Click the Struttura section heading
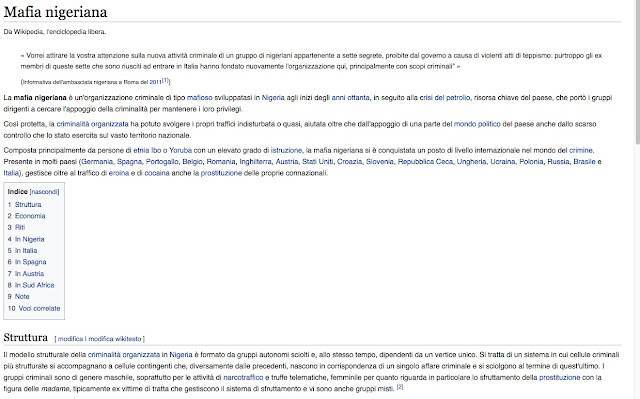This screenshot has width=640, height=399. tap(26, 338)
